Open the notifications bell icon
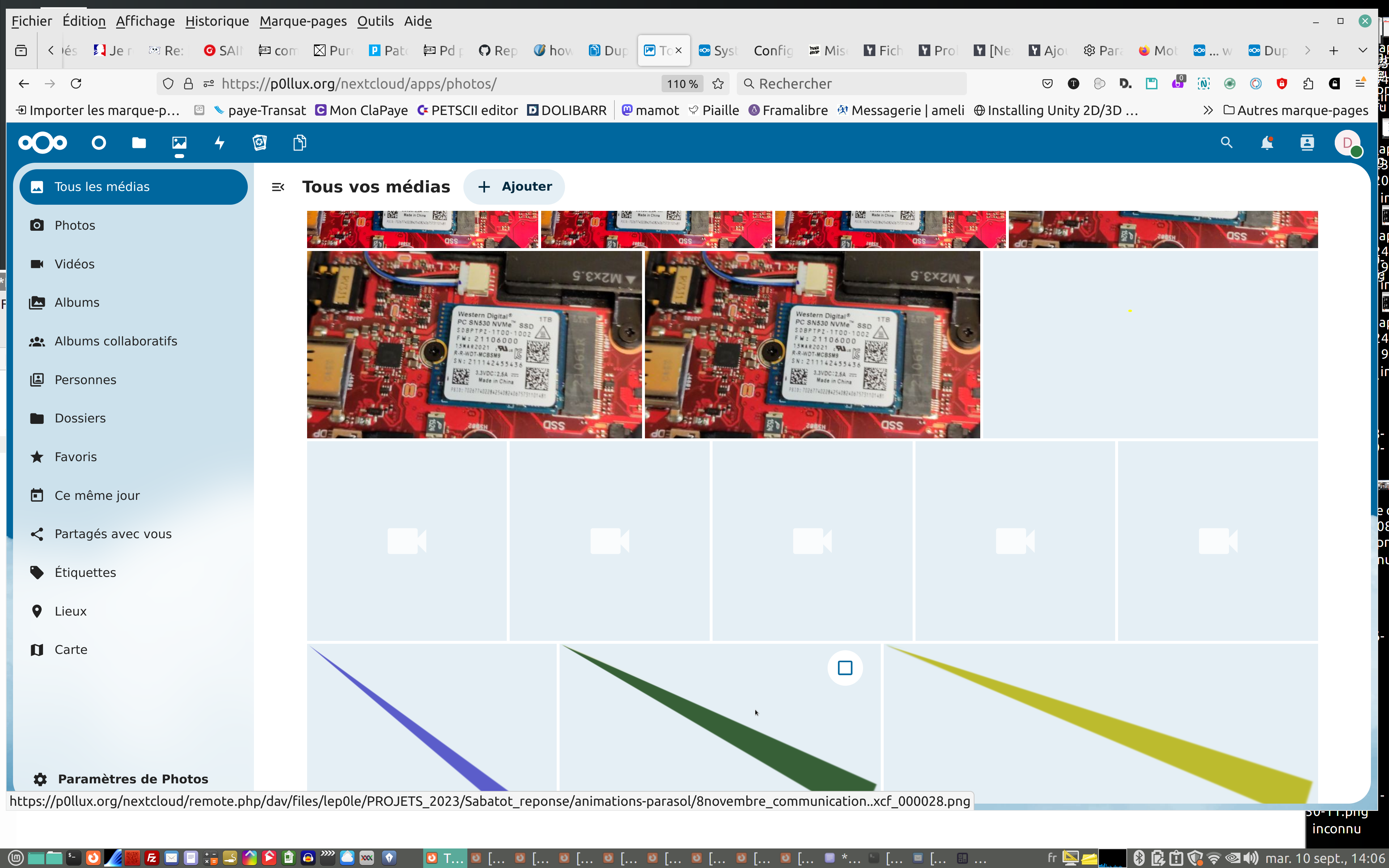 pos(1267,142)
